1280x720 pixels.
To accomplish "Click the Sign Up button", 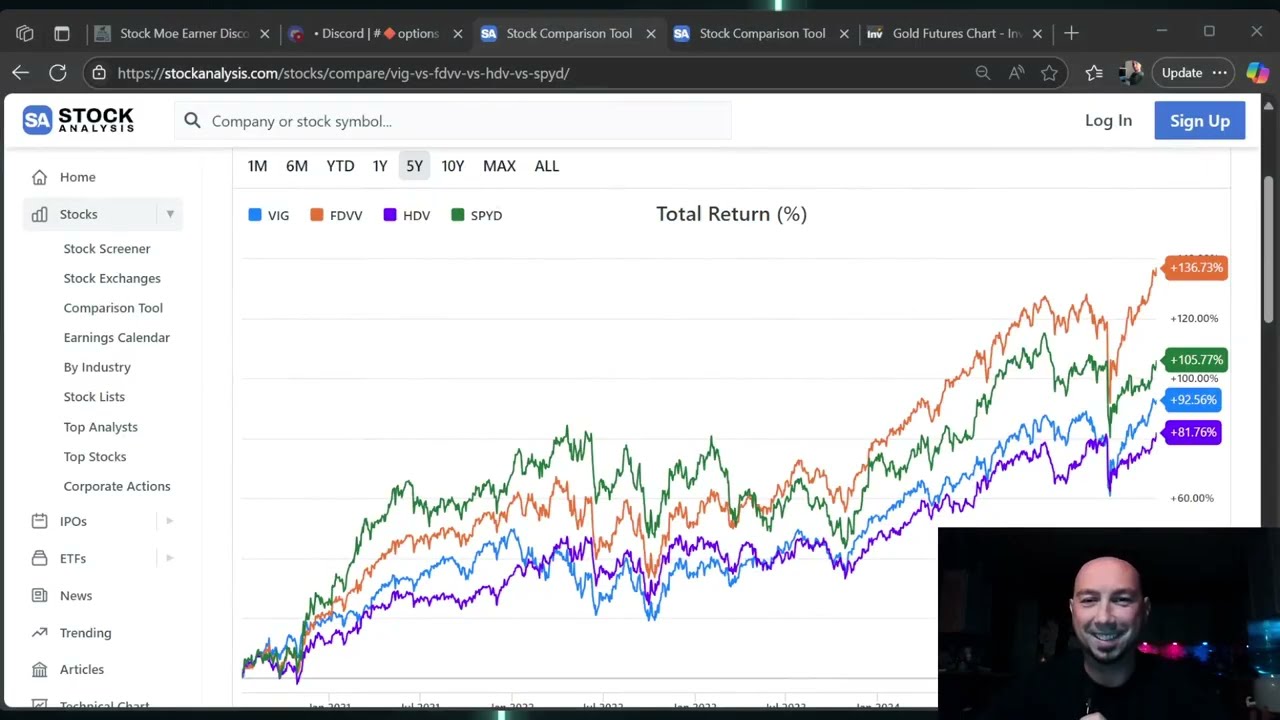I will 1200,121.
